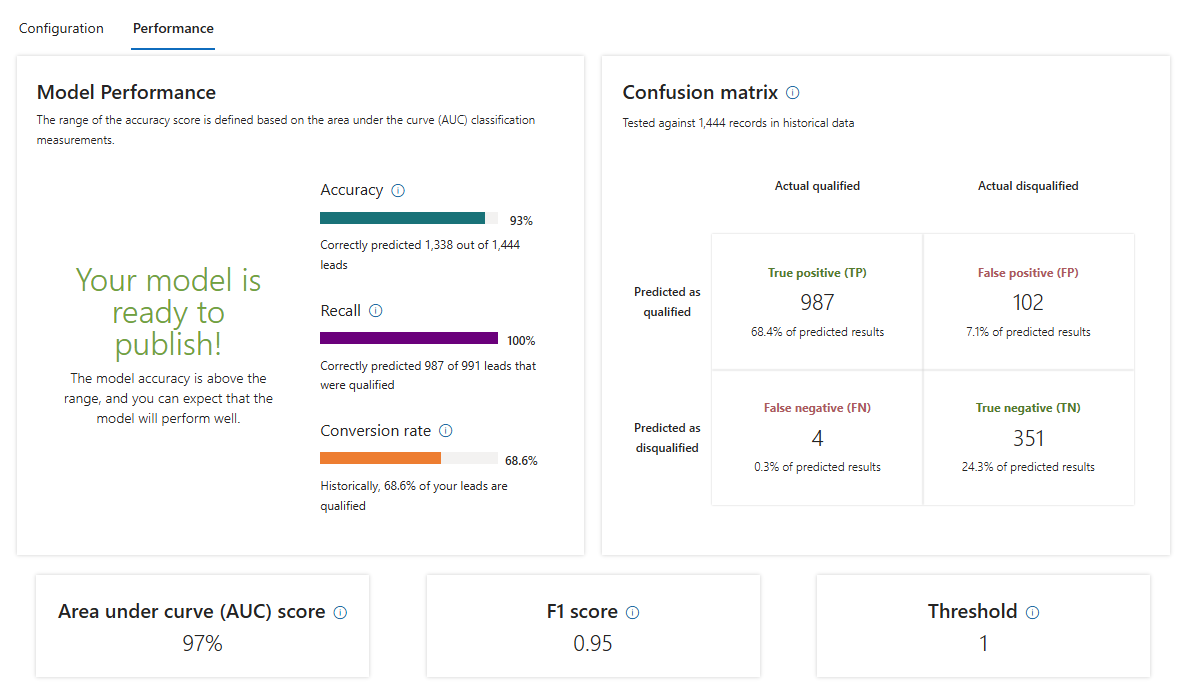1185x688 pixels.
Task: Click the Recall info icon
Action: tap(376, 311)
